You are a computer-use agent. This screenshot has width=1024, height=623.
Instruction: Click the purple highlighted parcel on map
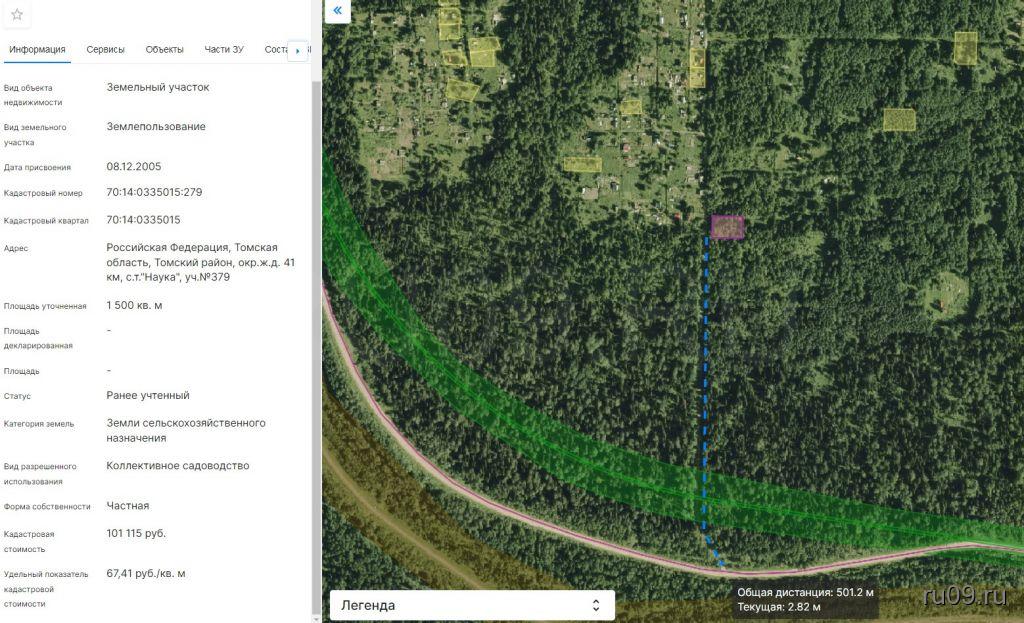coord(727,227)
